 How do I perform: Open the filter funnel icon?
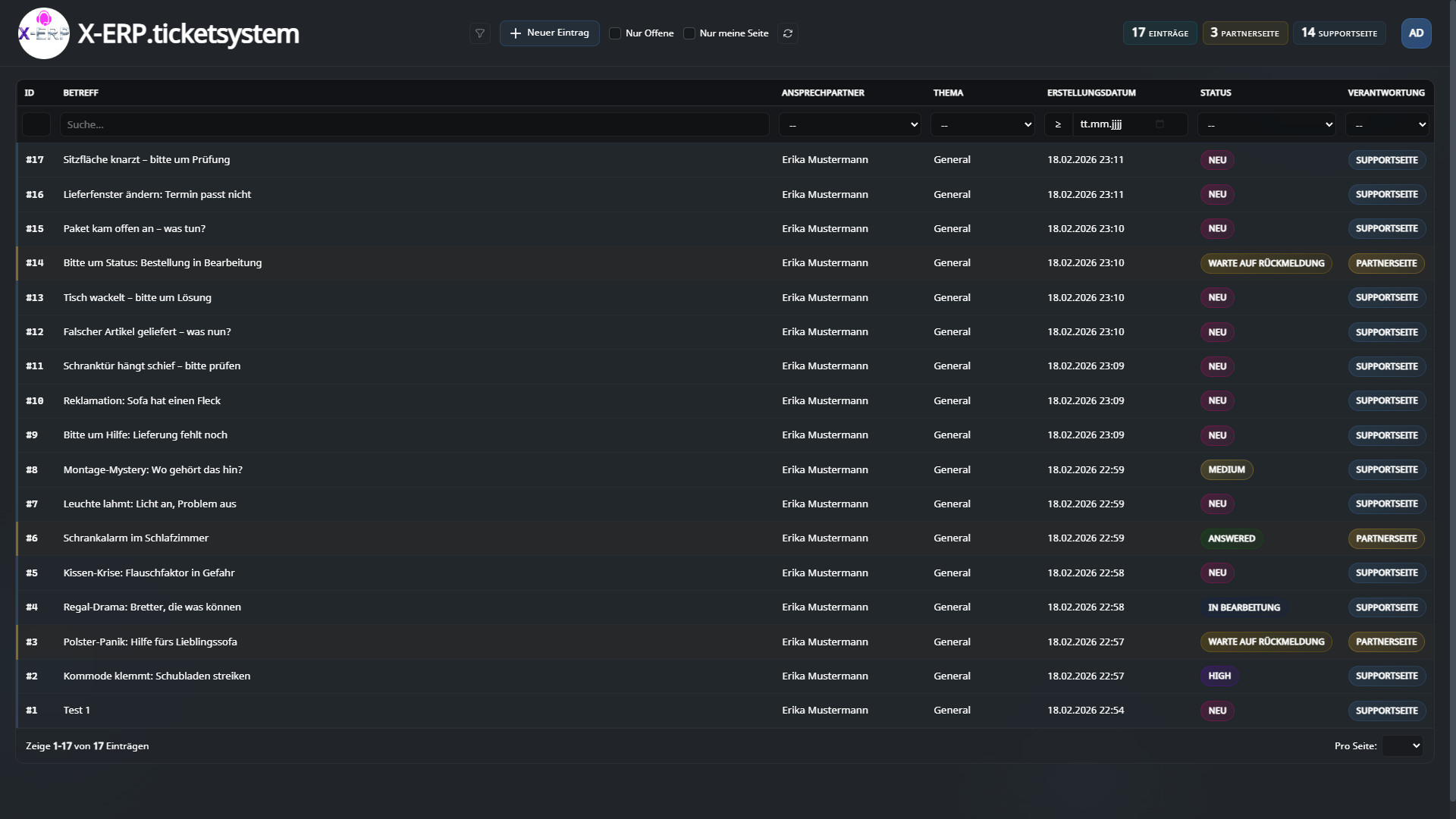tap(479, 33)
